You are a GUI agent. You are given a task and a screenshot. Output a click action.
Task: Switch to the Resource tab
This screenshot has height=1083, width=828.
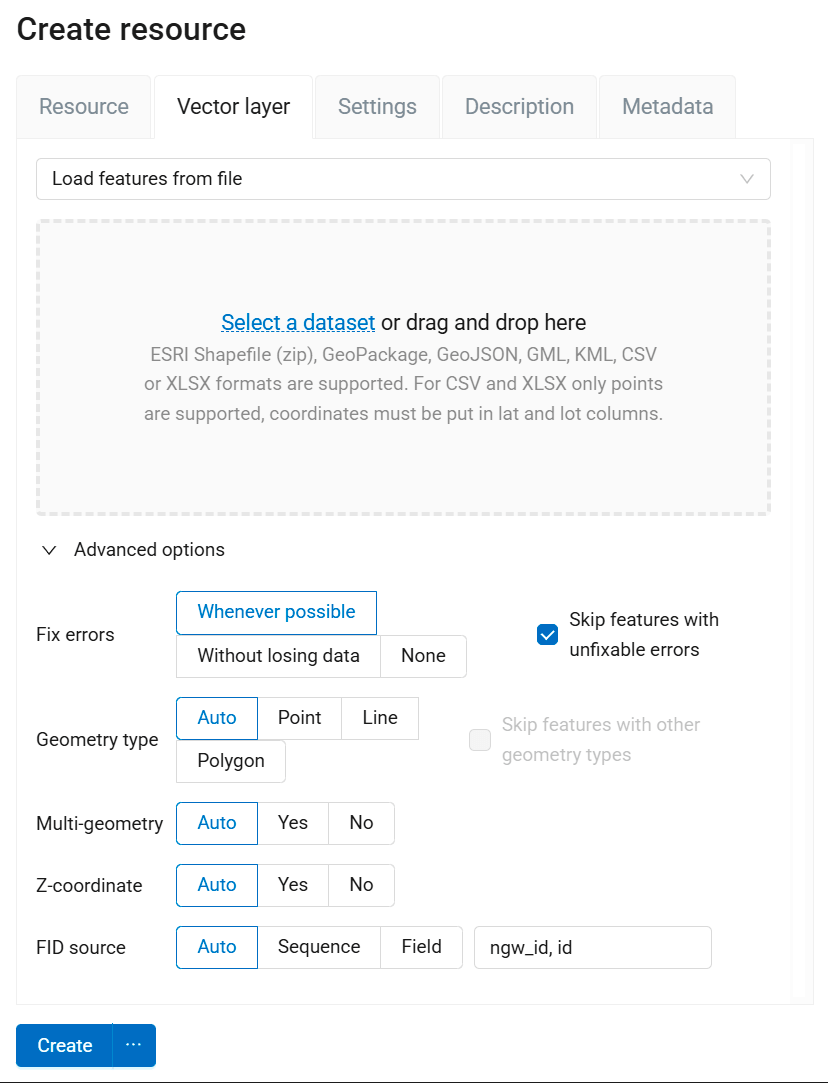click(x=84, y=107)
